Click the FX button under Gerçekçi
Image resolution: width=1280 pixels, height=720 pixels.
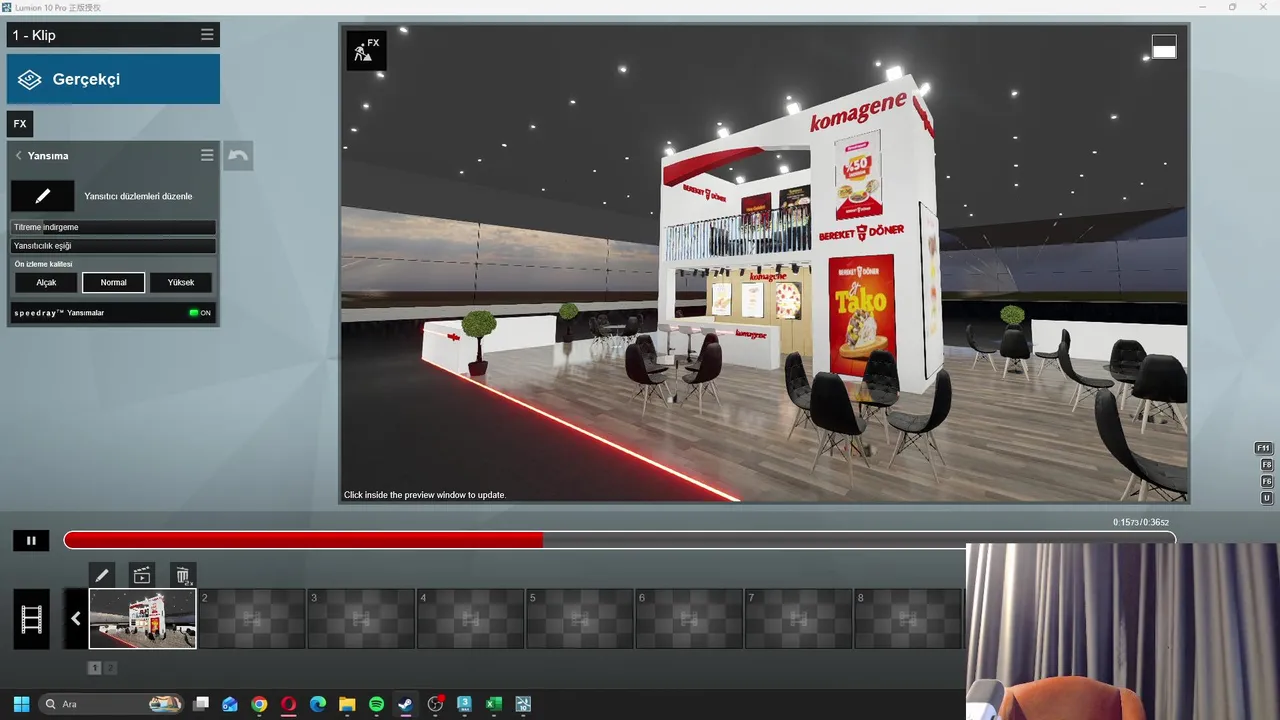click(20, 124)
